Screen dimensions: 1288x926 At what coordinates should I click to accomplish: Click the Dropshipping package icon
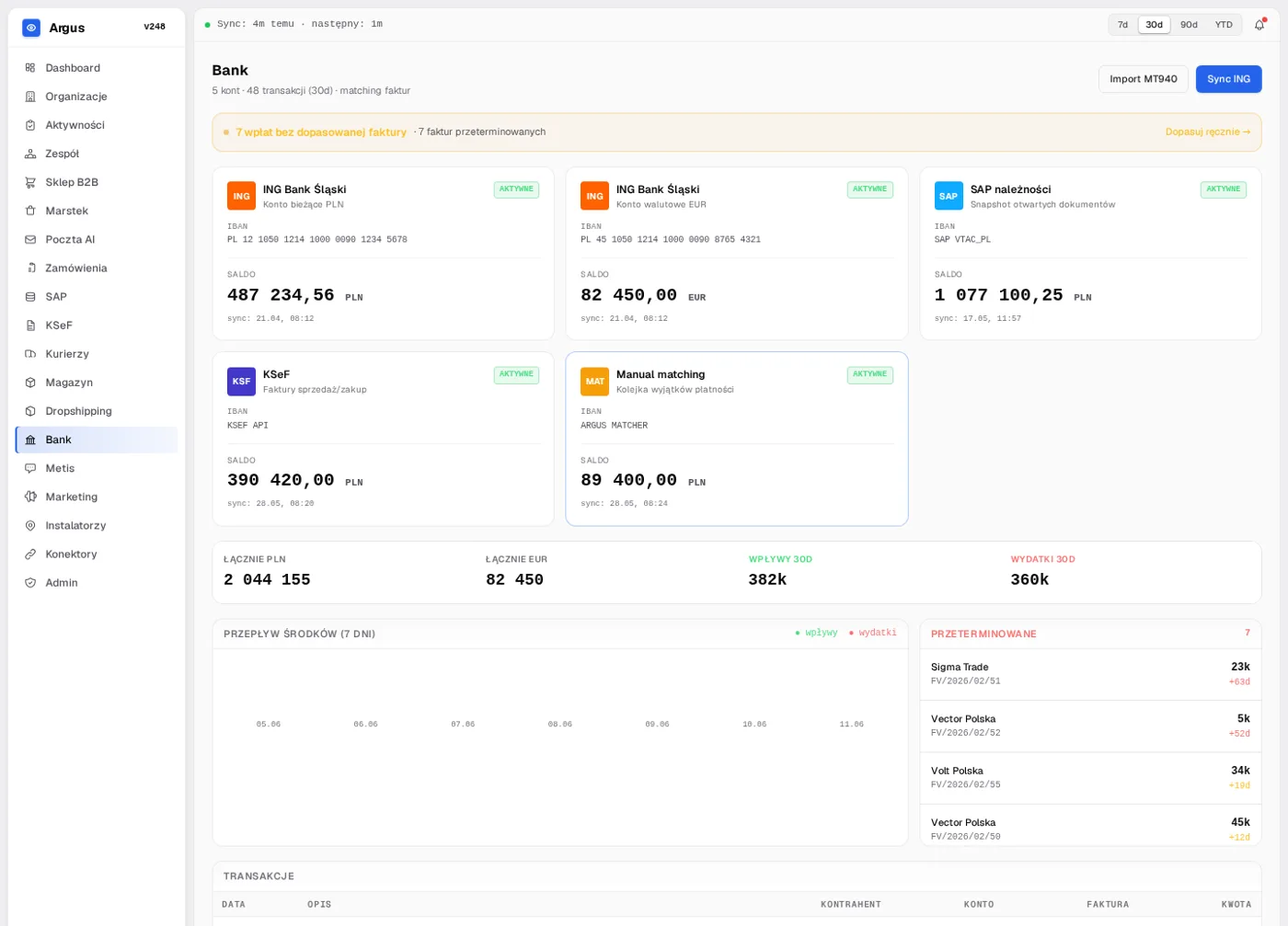pos(30,411)
